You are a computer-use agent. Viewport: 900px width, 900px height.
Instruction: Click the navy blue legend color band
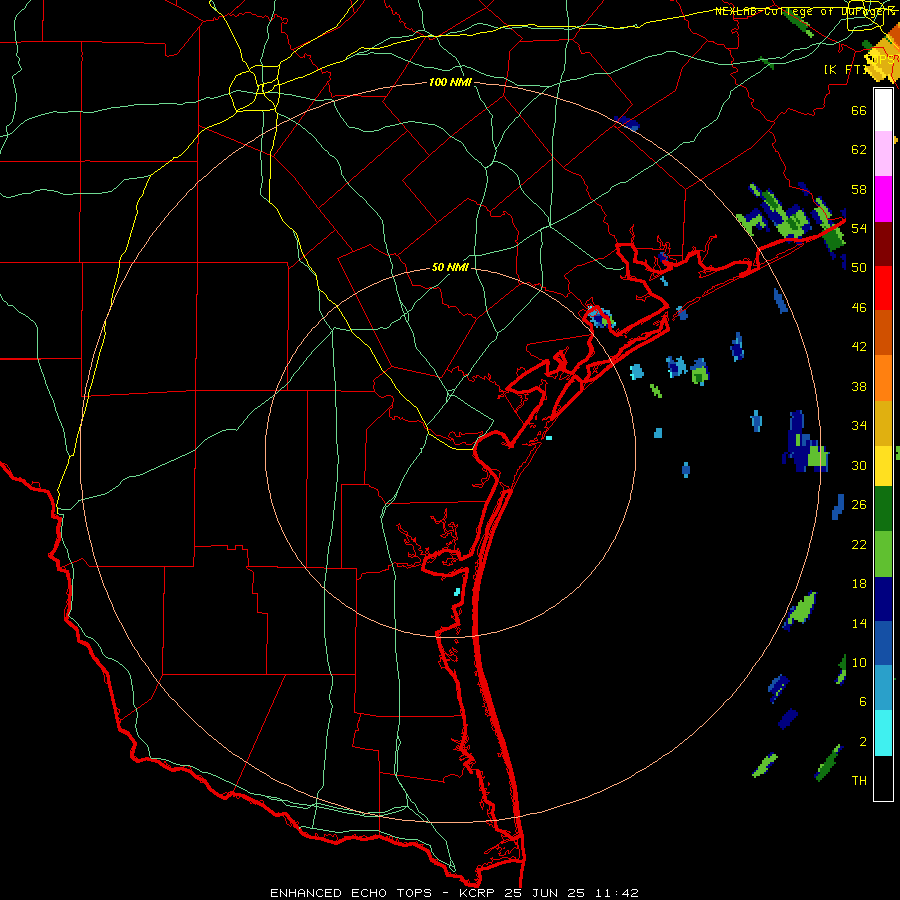pyautogui.click(x=883, y=599)
